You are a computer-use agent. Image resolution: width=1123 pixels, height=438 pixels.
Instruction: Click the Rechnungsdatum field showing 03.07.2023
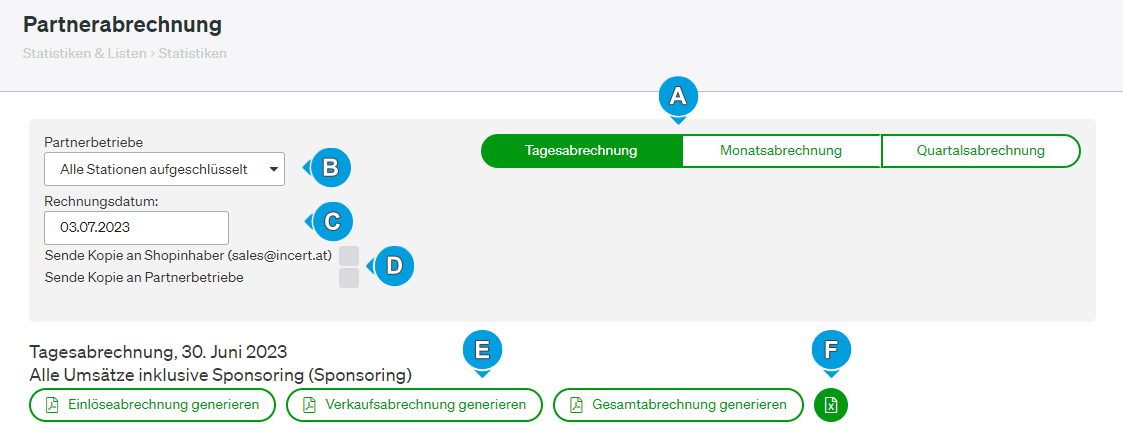[136, 228]
